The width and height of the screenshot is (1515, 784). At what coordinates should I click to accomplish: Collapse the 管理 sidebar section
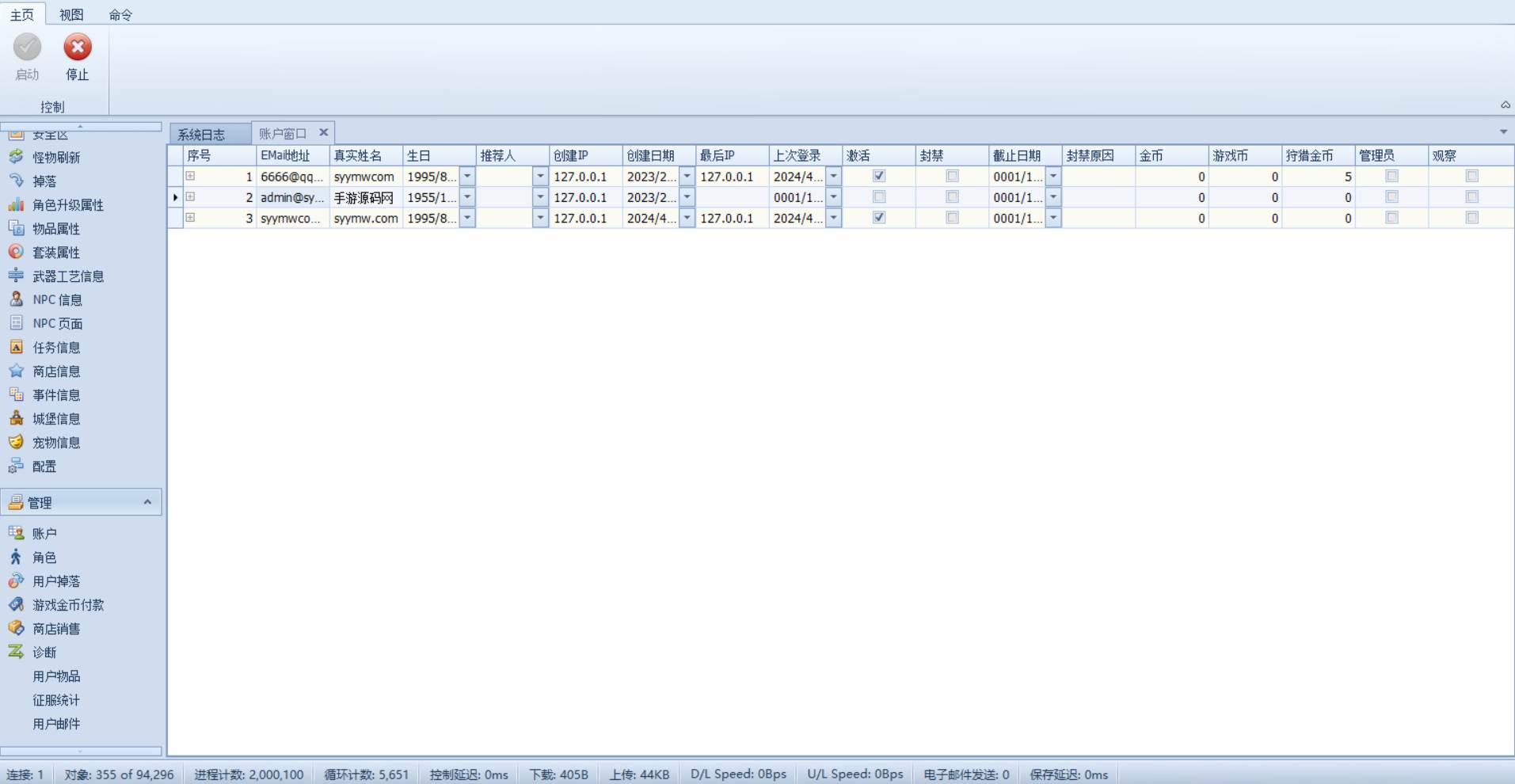click(x=147, y=502)
